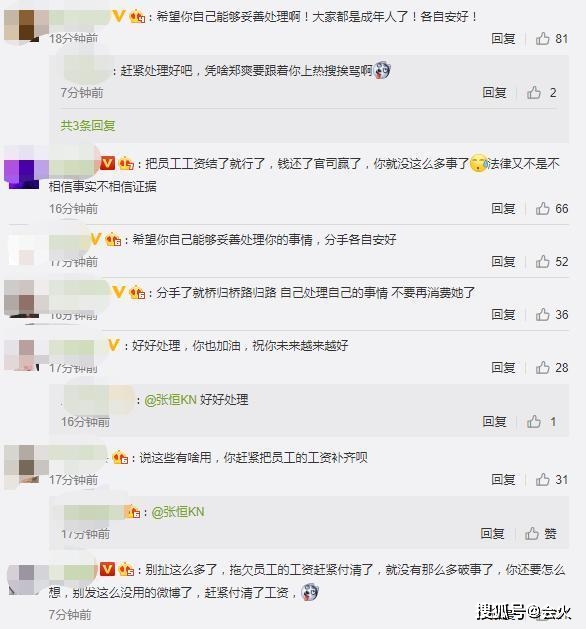The height and width of the screenshot is (629, 586).
Task: Open the @张恒KN mention-only reply link
Action: [178, 512]
